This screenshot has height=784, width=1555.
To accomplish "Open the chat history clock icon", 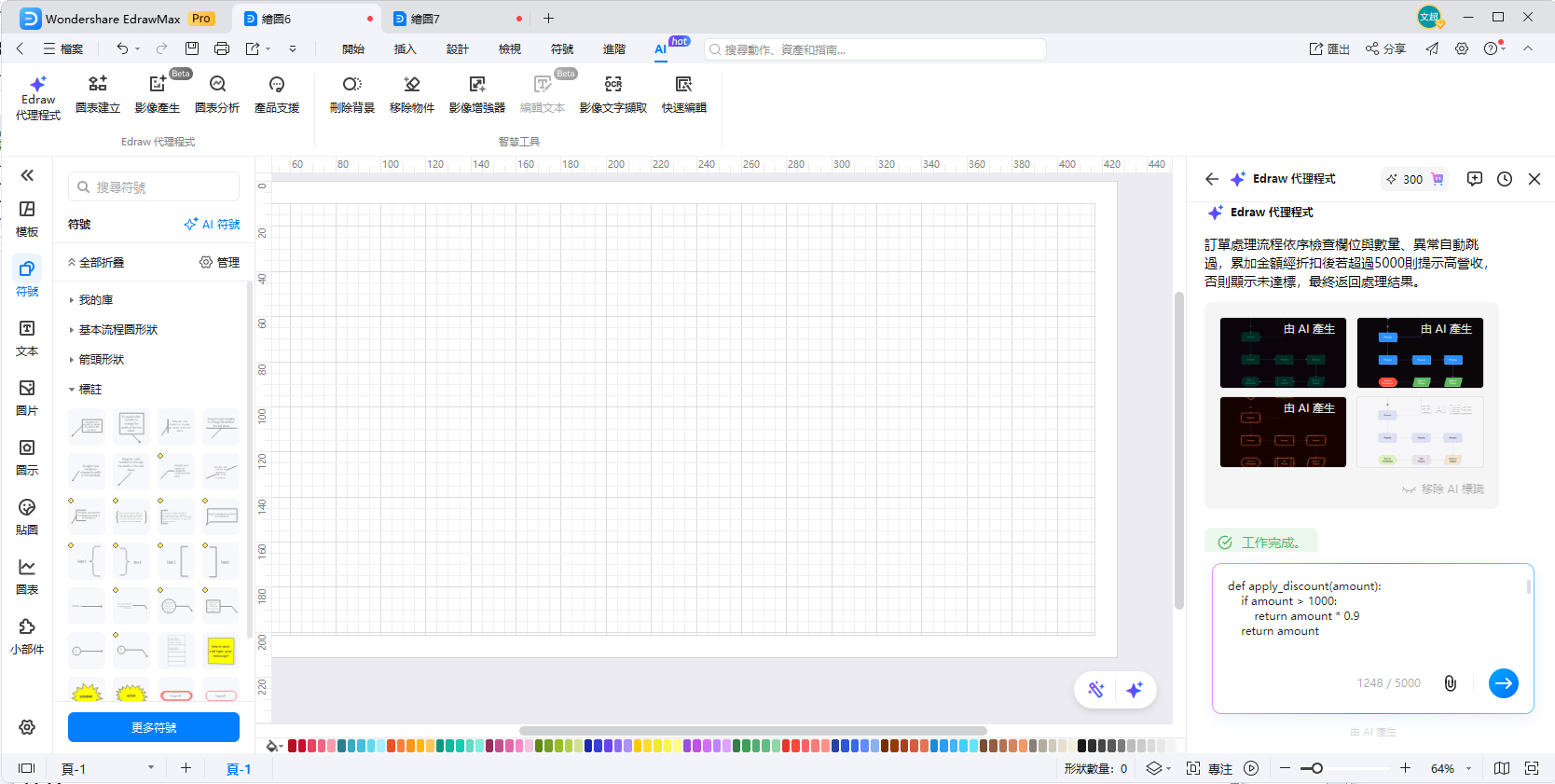I will (x=1504, y=179).
